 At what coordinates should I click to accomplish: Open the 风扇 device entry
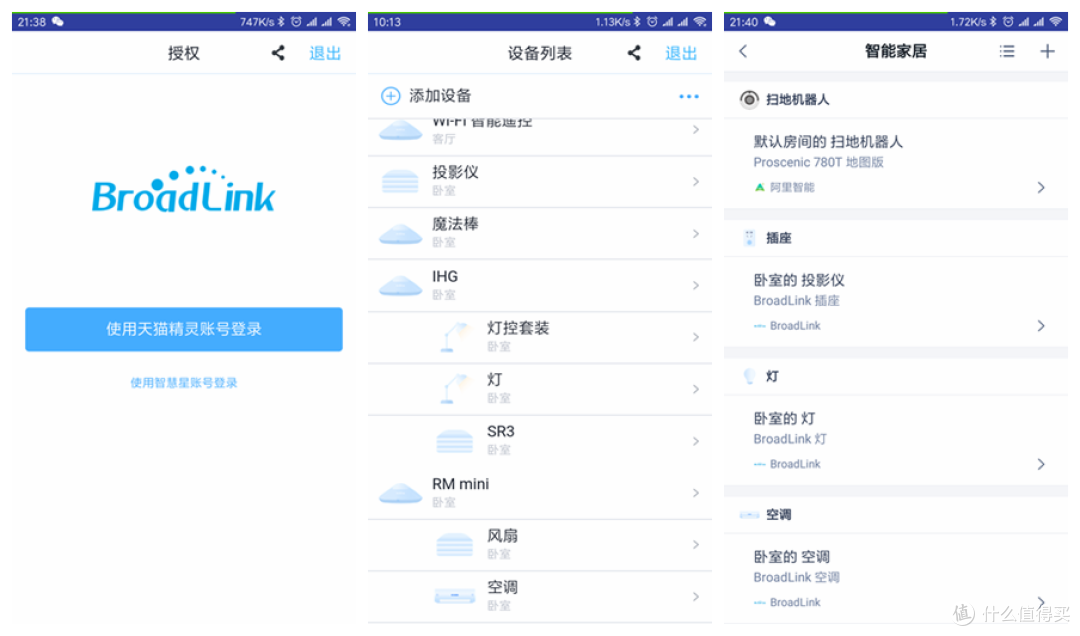[x=540, y=544]
